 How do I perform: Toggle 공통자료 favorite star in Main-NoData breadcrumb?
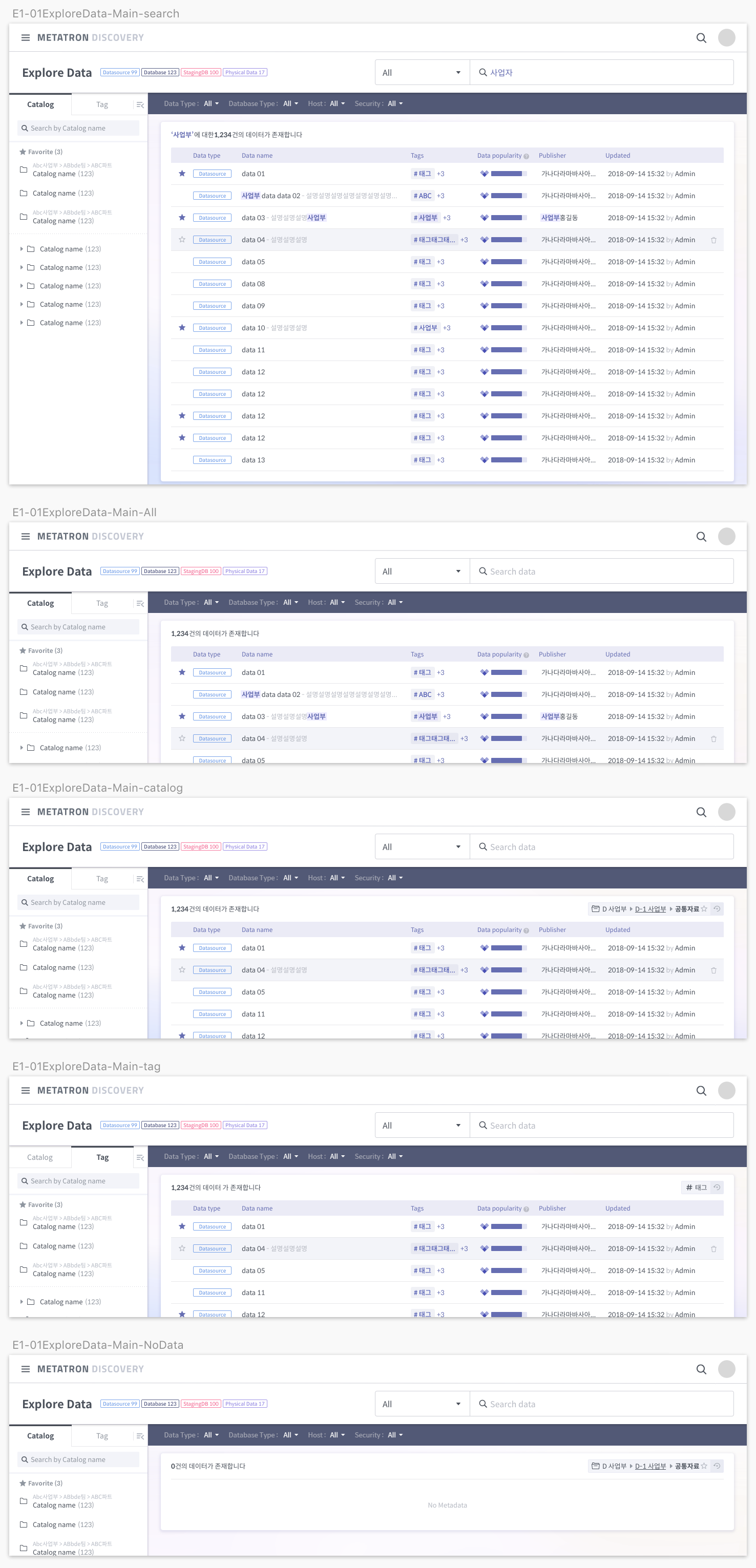pos(704,1466)
